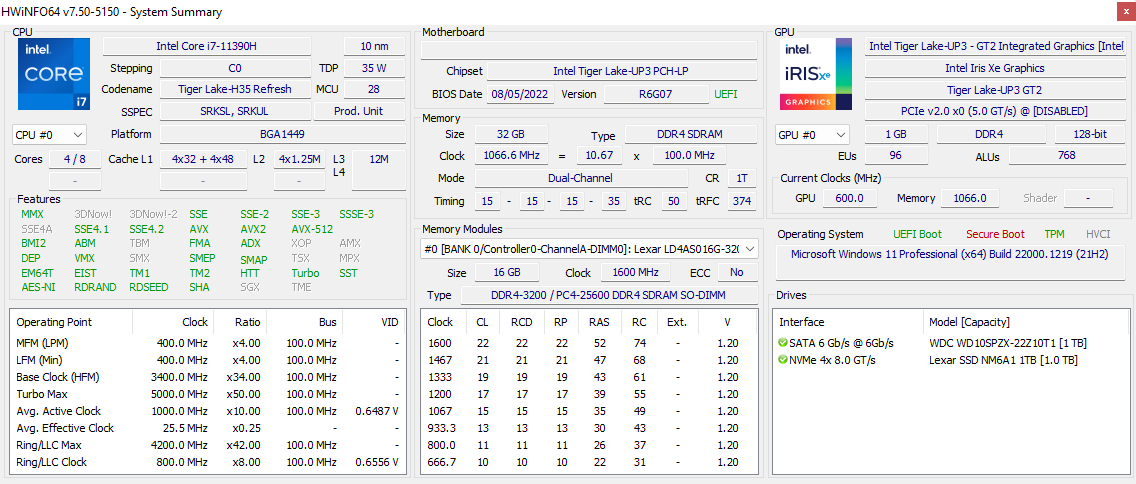
Task: Click the MCU value 28
Action: [375, 89]
